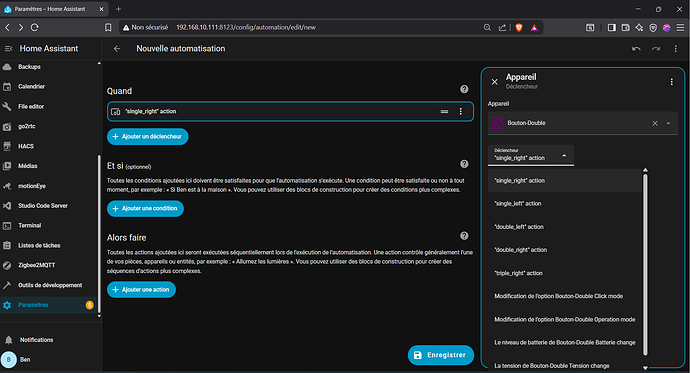The height and width of the screenshot is (373, 690).
Task: Open the browser main menu
Action: [x=680, y=27]
